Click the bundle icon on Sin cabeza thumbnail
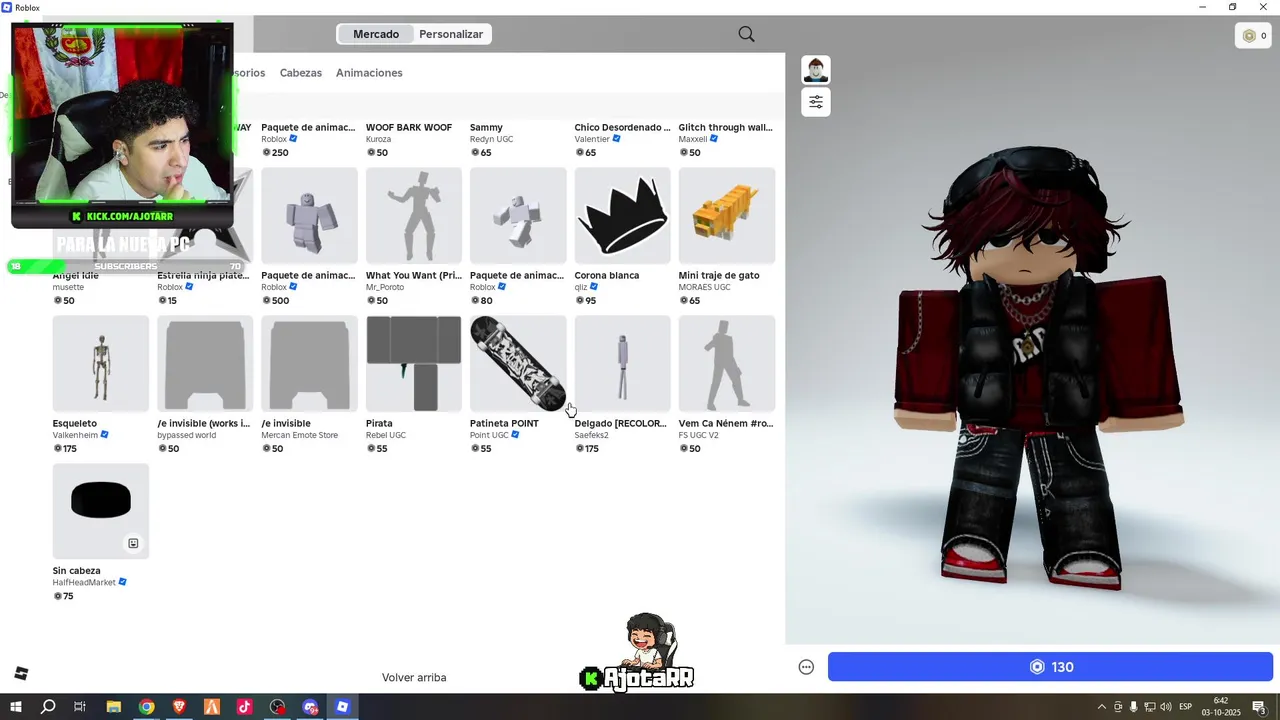1280x720 pixels. click(133, 543)
